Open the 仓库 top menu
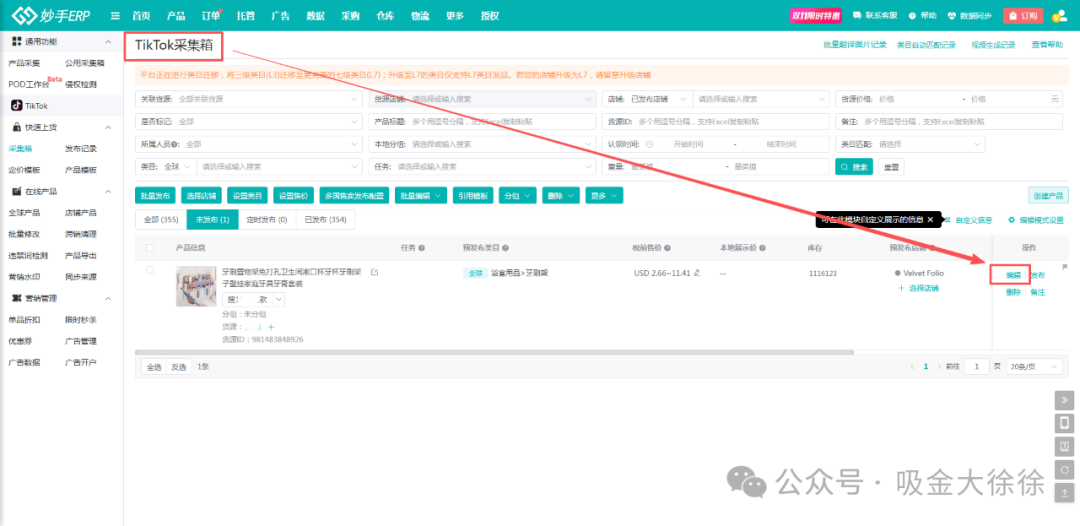The image size is (1080, 526). pos(385,16)
